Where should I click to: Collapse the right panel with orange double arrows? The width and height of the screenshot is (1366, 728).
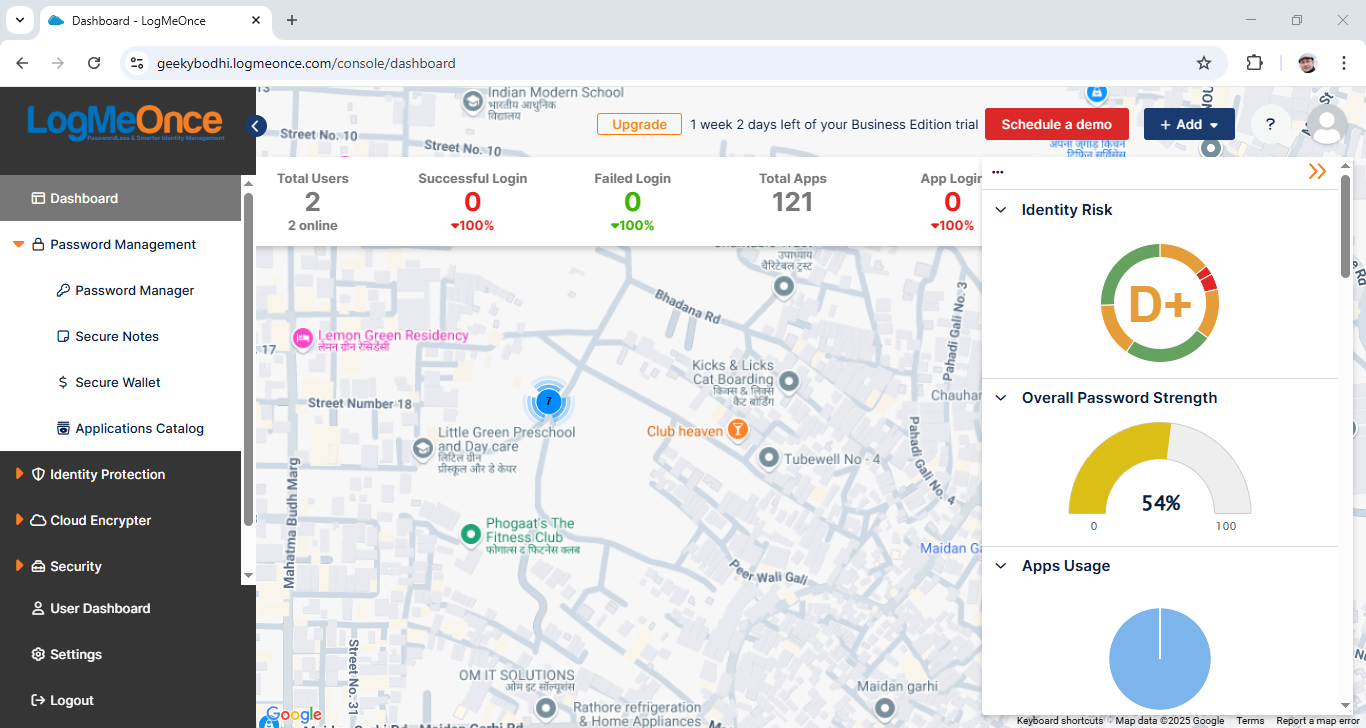tap(1317, 172)
